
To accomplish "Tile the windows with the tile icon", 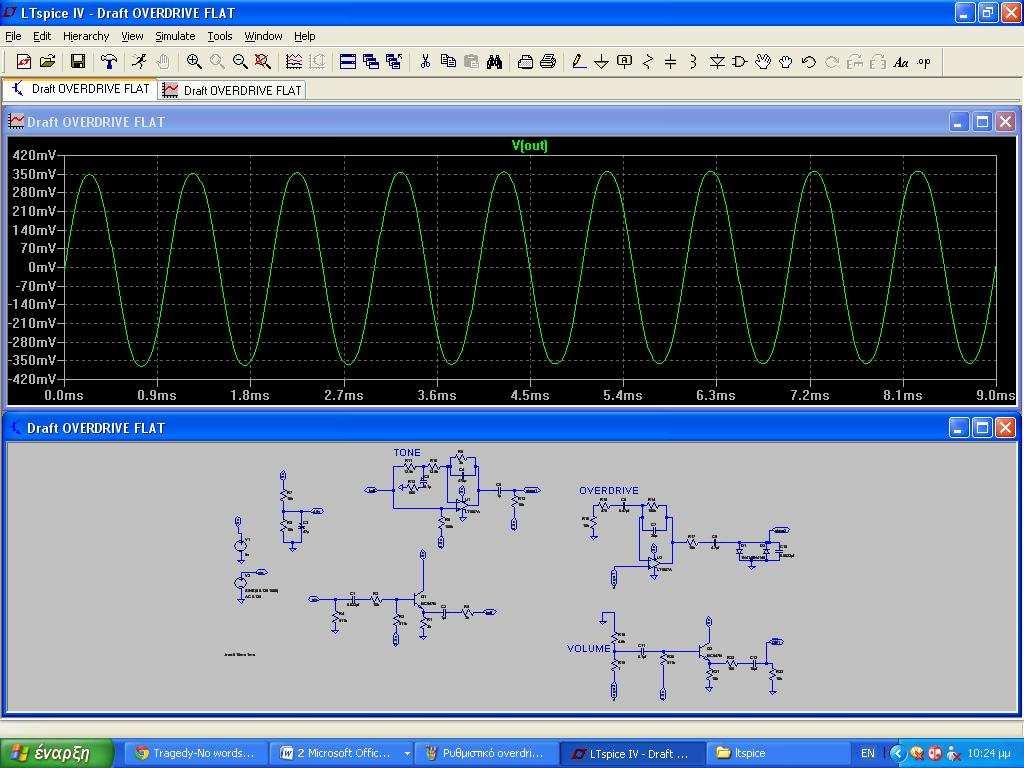I will tap(348, 62).
